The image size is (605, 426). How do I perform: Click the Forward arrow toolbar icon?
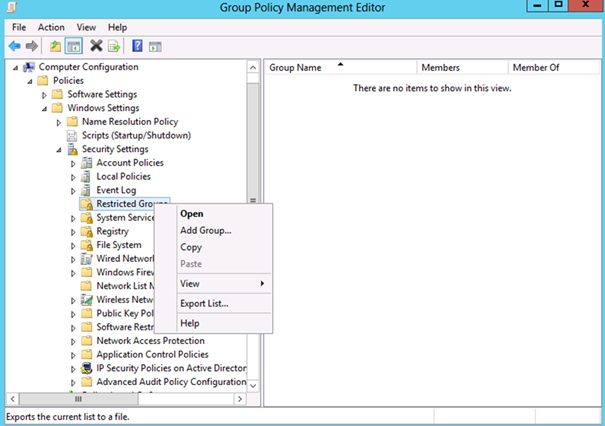point(32,46)
